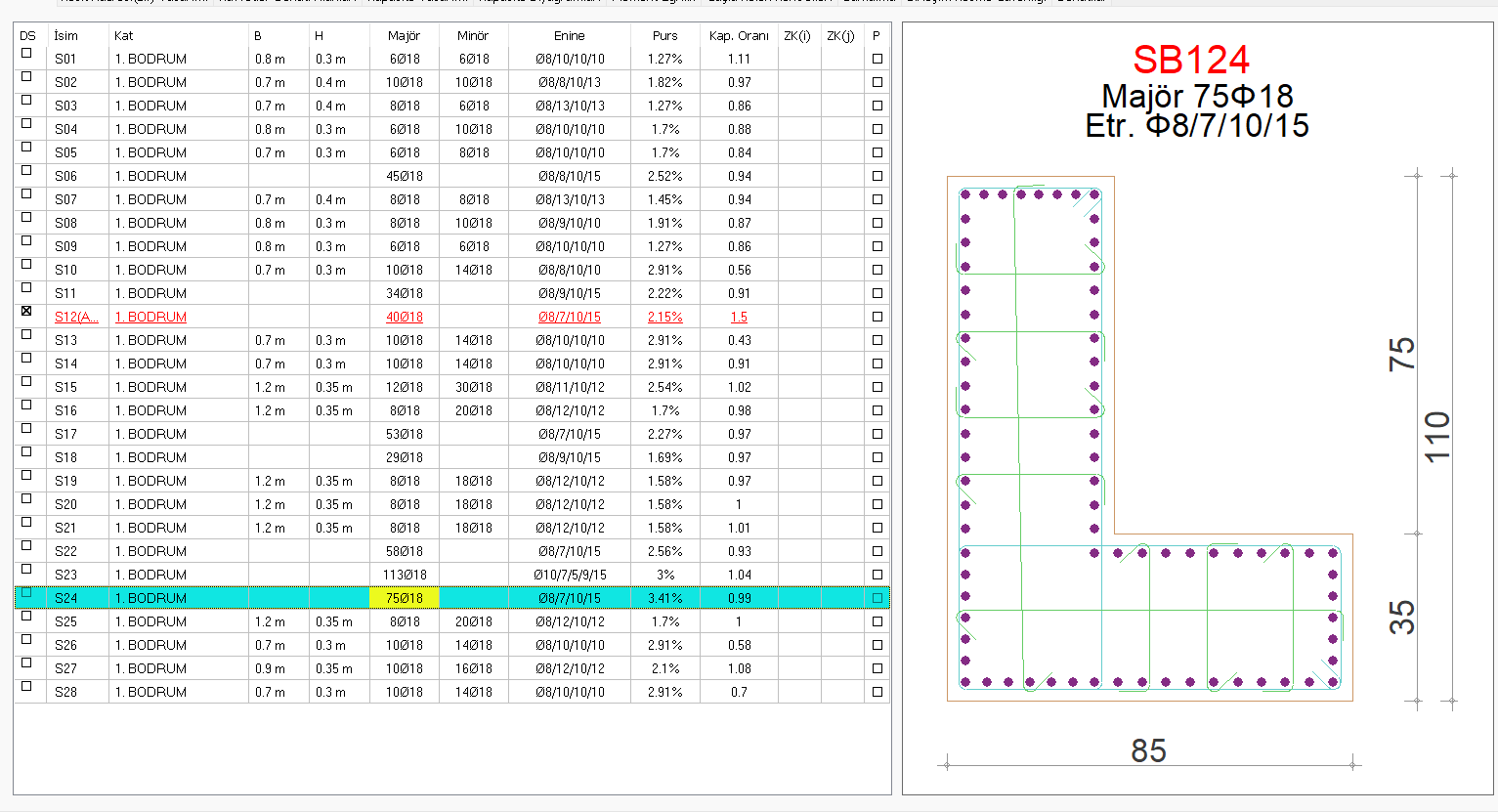Viewport: 1498px width, 812px height.
Task: Click the 1. BODRUM cell in row S10
Action: pos(179,270)
